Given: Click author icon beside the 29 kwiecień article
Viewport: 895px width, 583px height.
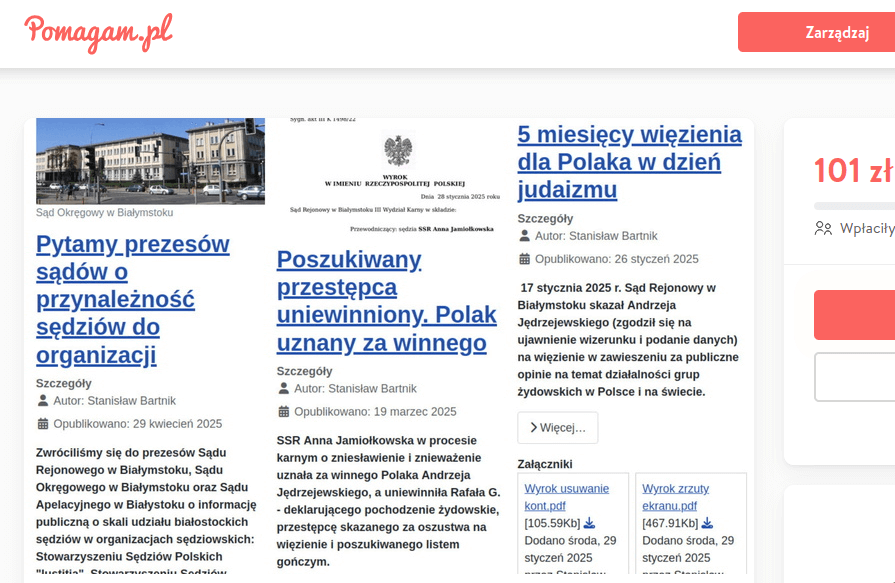Looking at the screenshot, I should 43,401.
